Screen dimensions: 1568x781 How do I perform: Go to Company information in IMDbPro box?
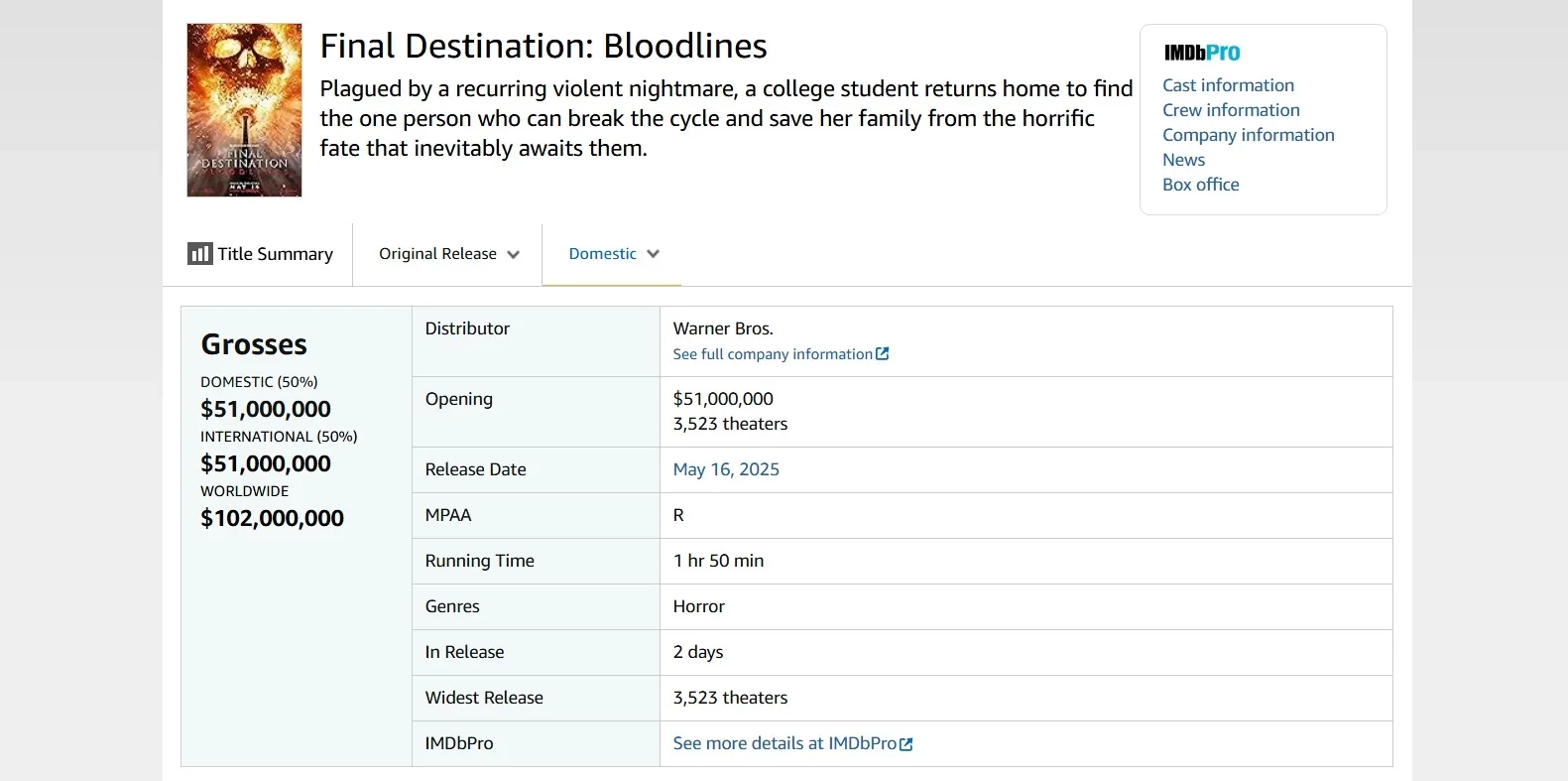point(1248,135)
